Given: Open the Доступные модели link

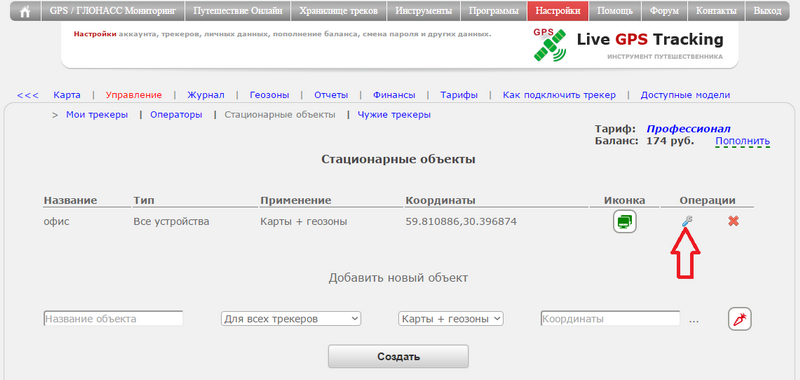Looking at the screenshot, I should coord(685,95).
